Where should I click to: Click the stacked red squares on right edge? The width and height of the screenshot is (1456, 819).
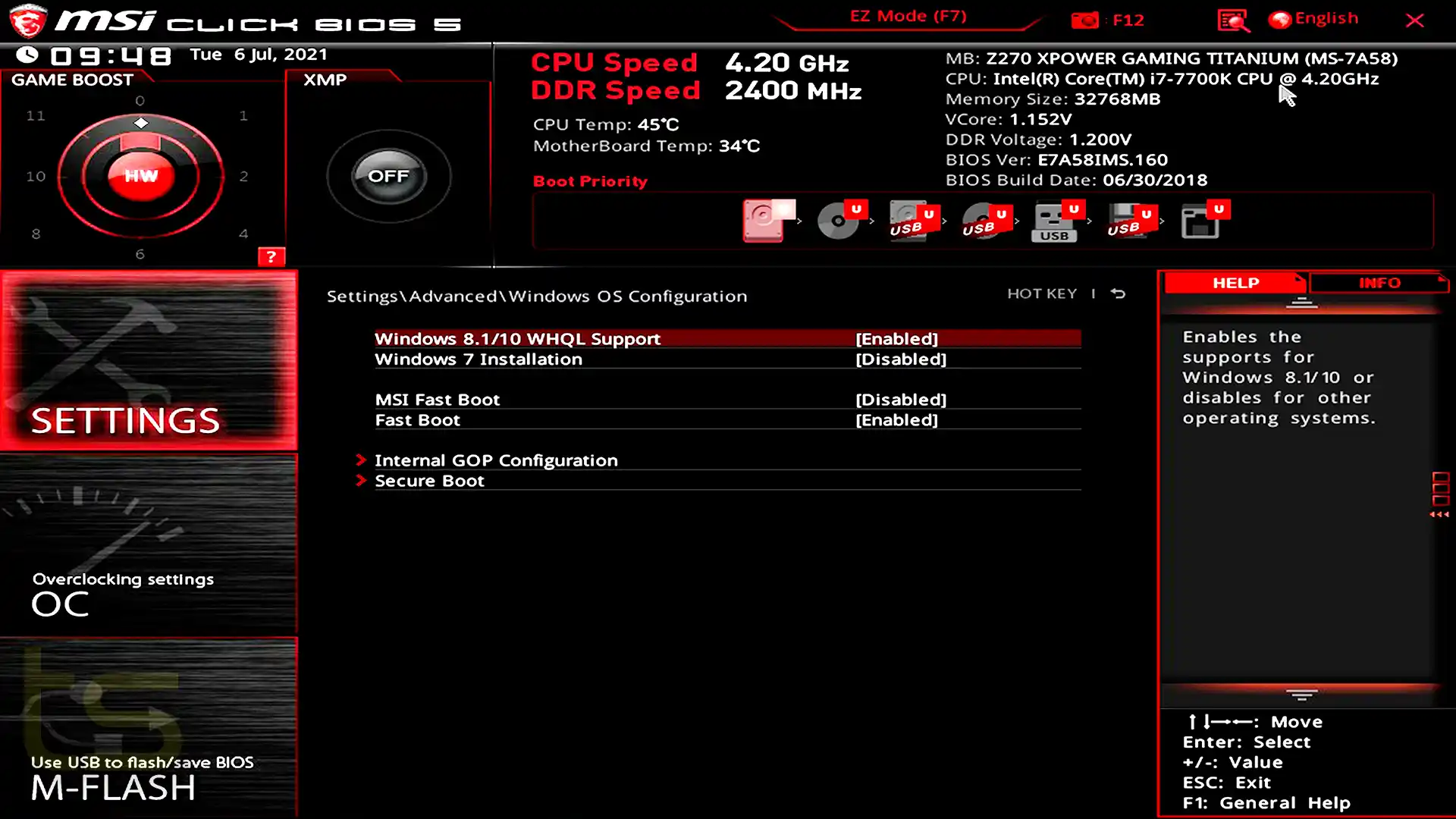point(1441,489)
